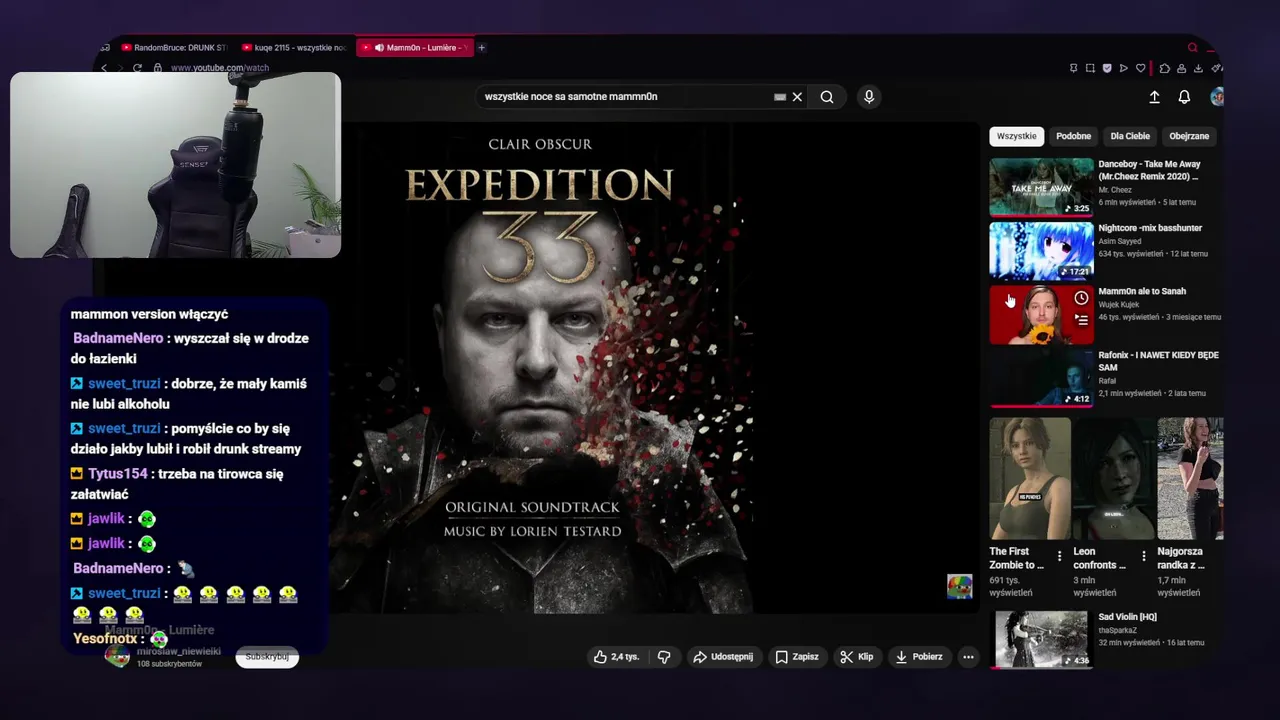Clear the search text with the X icon

797,97
